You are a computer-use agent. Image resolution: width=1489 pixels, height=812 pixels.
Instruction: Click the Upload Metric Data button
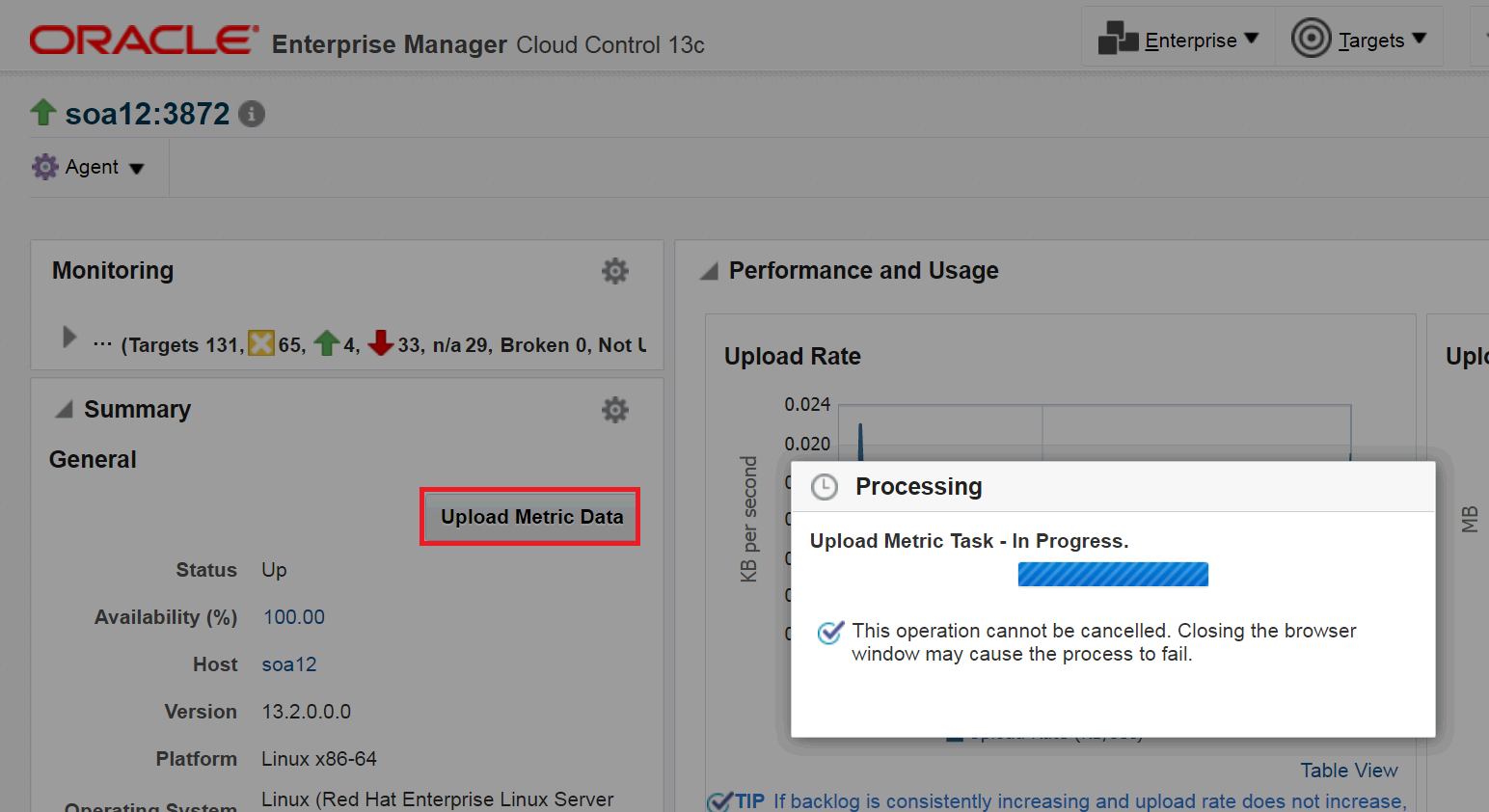click(529, 517)
